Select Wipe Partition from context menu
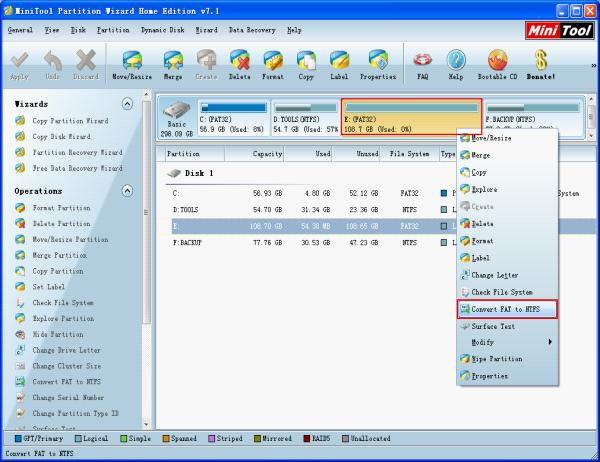Viewport: 600px width, 462px height. coord(496,358)
